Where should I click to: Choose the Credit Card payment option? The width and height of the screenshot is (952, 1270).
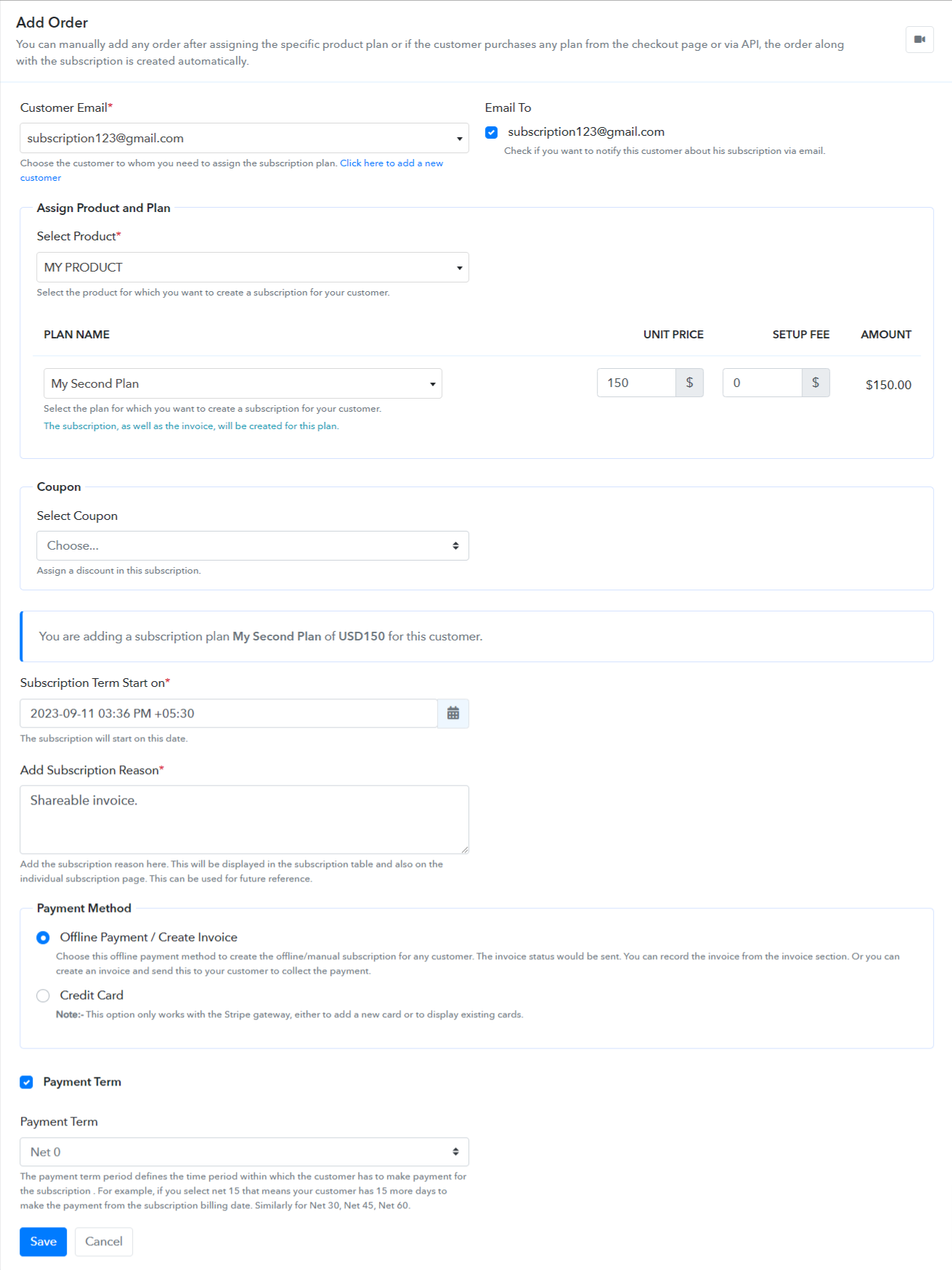(x=43, y=996)
